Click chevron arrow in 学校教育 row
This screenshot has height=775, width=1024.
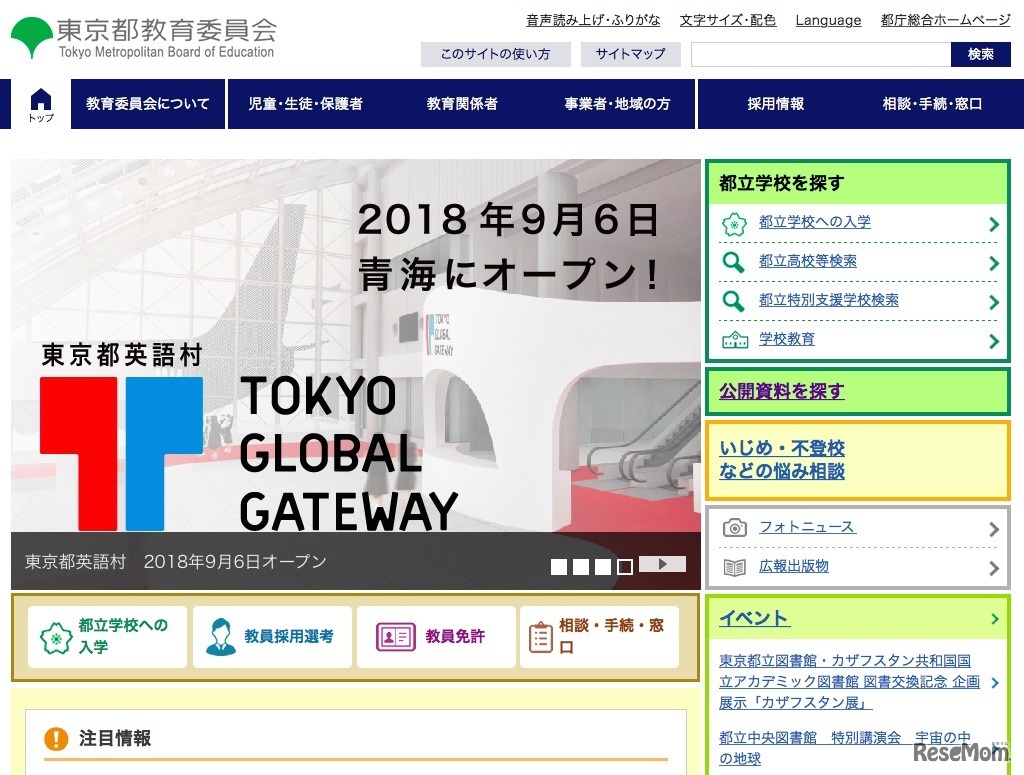click(x=994, y=341)
